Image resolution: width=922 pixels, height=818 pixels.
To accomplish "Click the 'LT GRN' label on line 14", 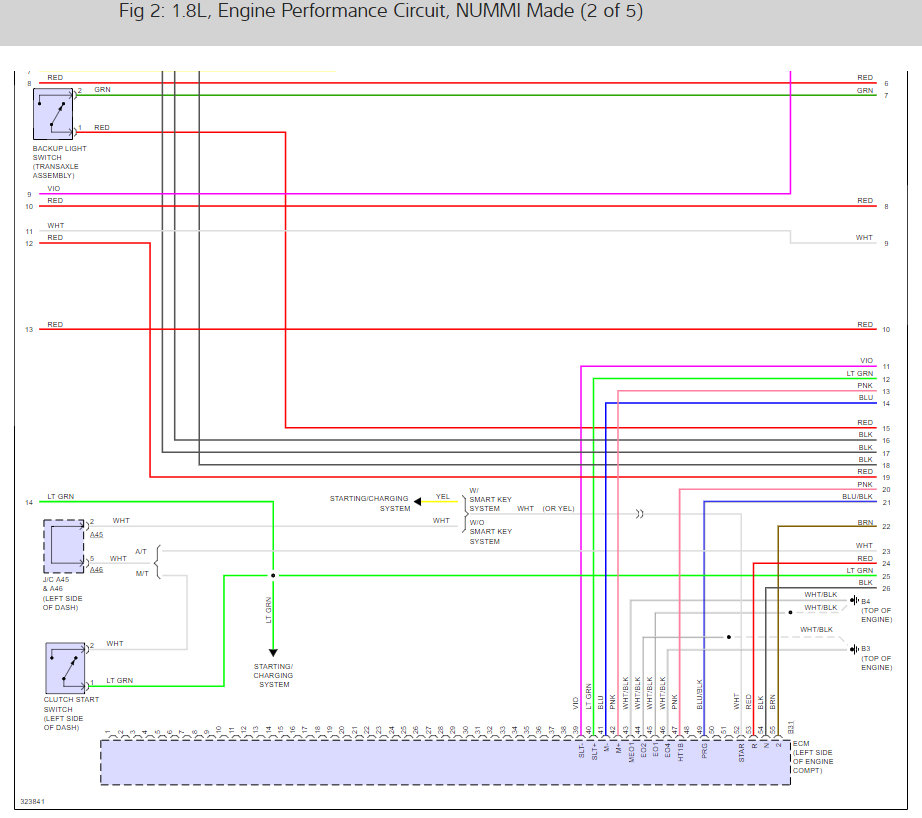I will coord(61,496).
